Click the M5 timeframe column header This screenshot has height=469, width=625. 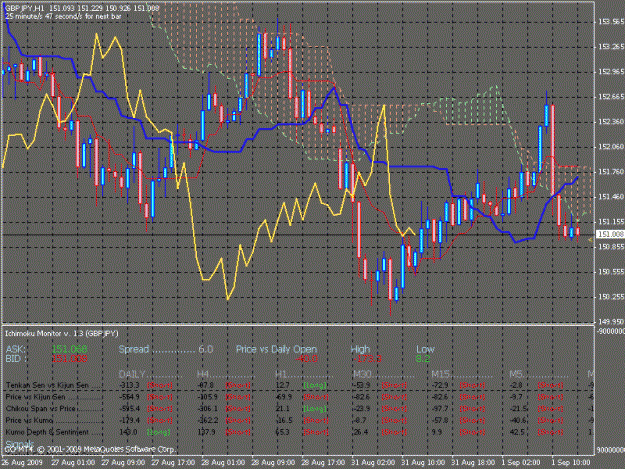[x=516, y=375]
